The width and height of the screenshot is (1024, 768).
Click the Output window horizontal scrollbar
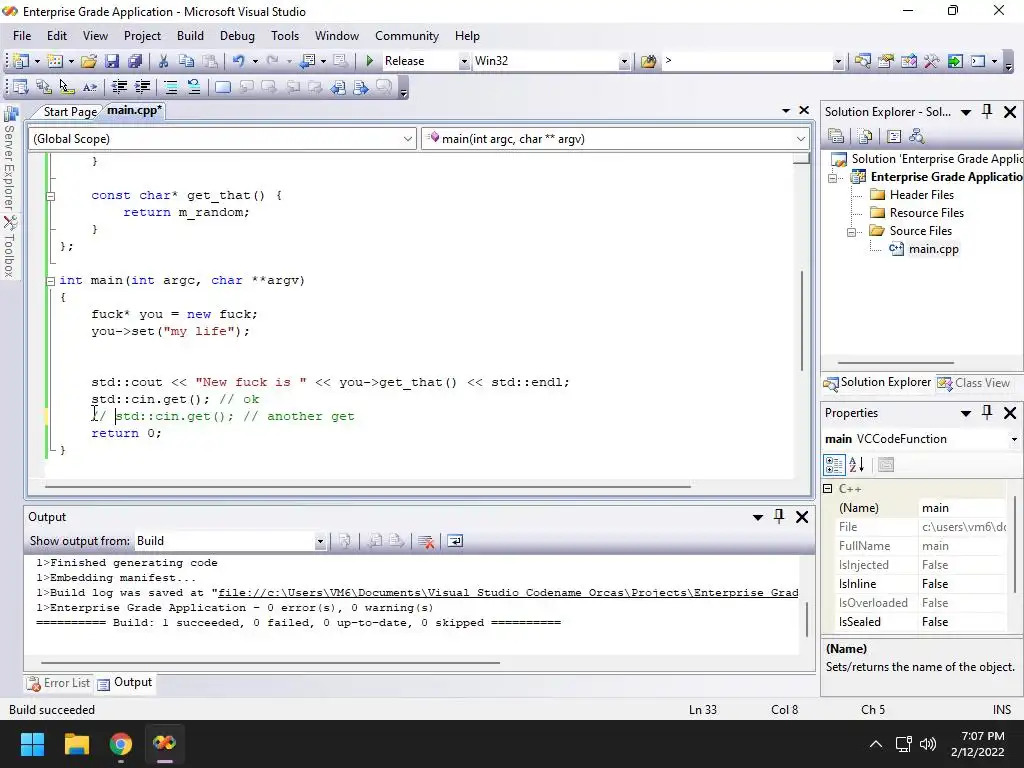[270, 663]
